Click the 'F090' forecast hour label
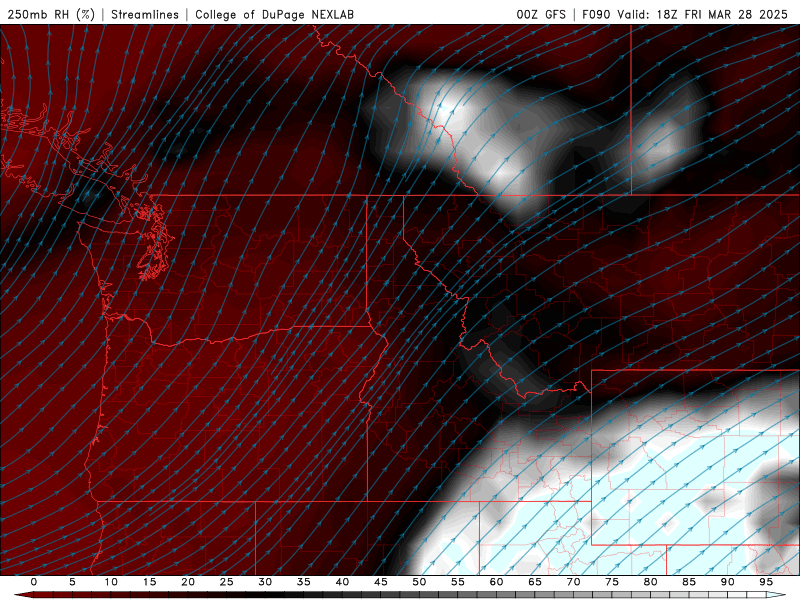Image resolution: width=800 pixels, height=600 pixels. coord(596,14)
